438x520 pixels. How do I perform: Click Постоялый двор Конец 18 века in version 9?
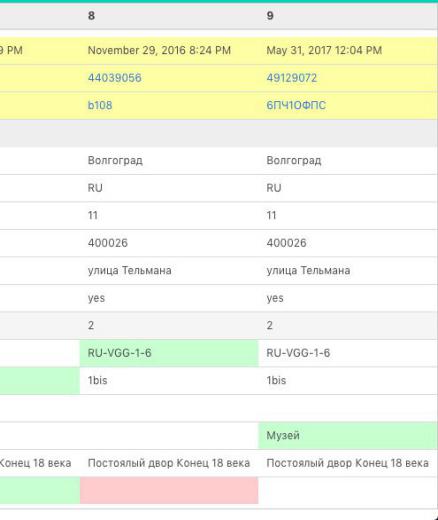(x=347, y=463)
